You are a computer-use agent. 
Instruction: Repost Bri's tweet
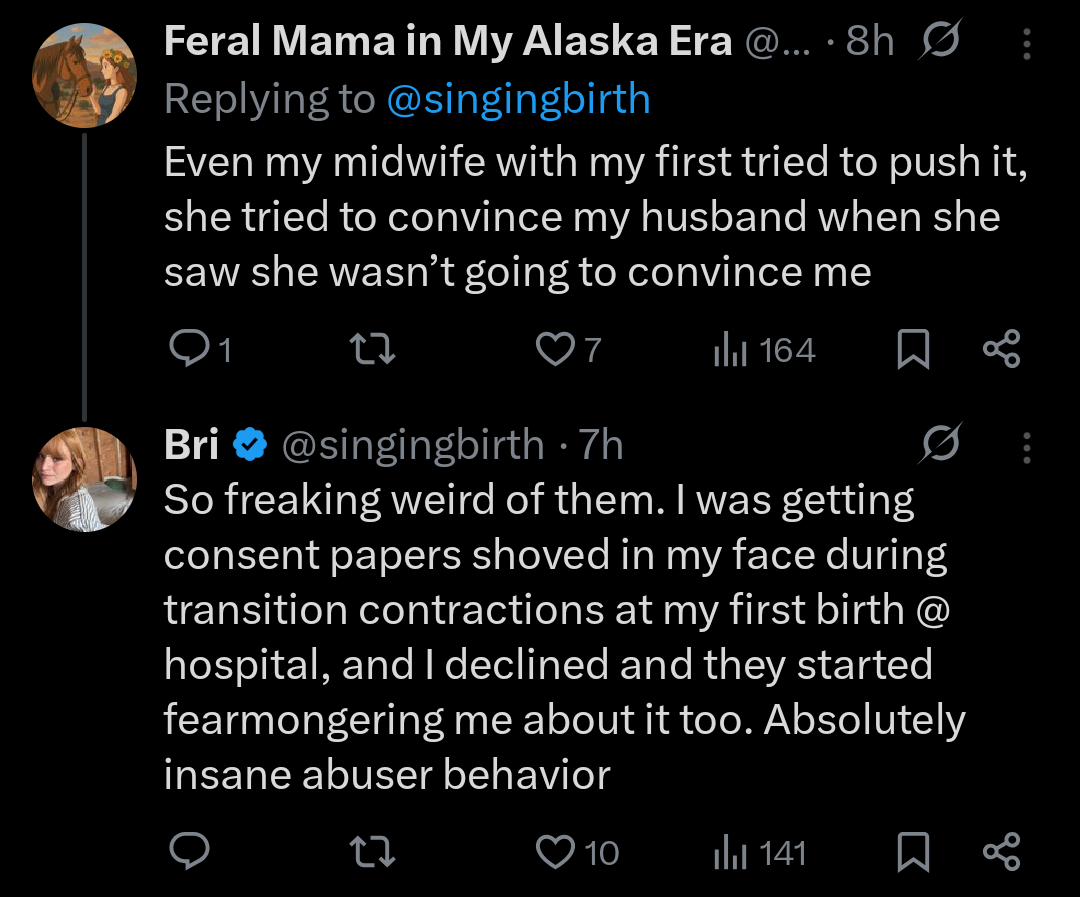click(x=372, y=852)
